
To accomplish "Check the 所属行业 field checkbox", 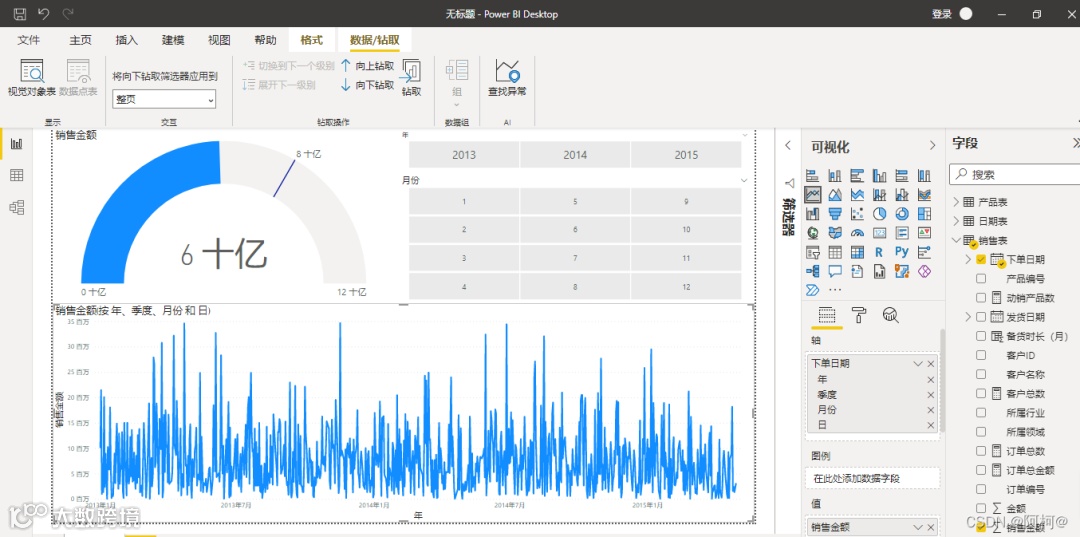I will point(982,412).
